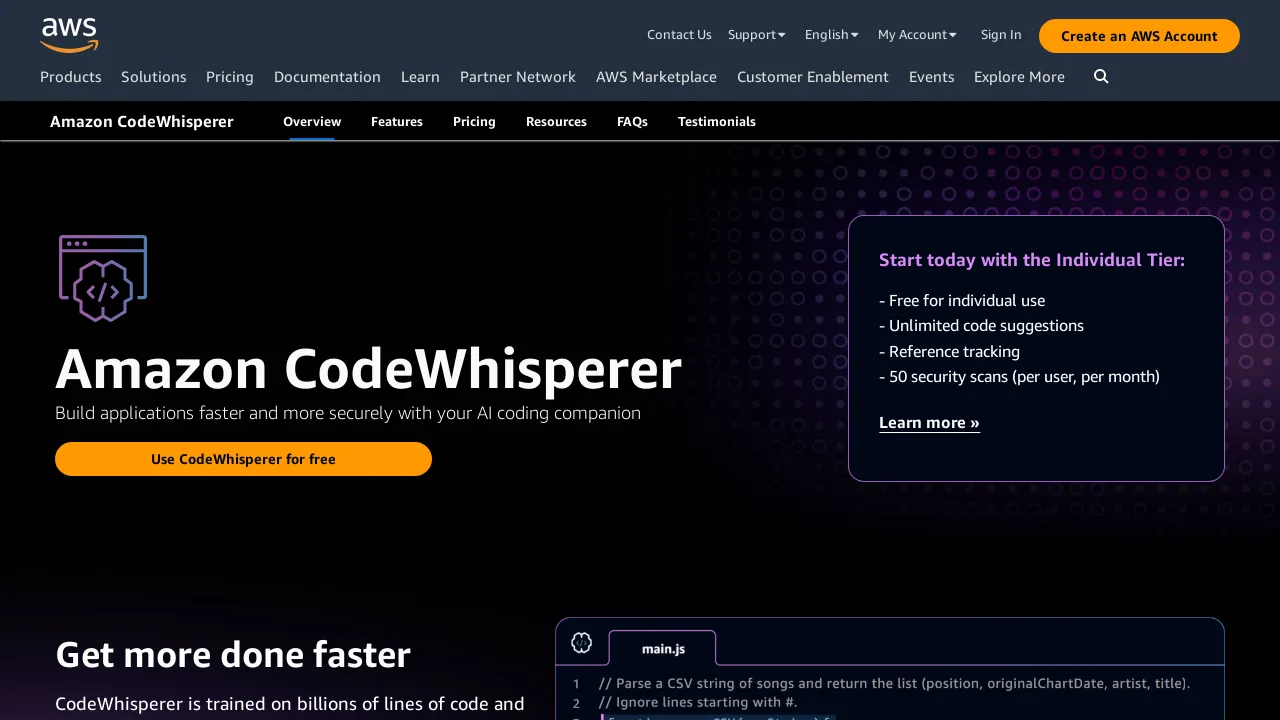Click the brain icon beside main.js tab
This screenshot has height=720, width=1280.
[582, 643]
